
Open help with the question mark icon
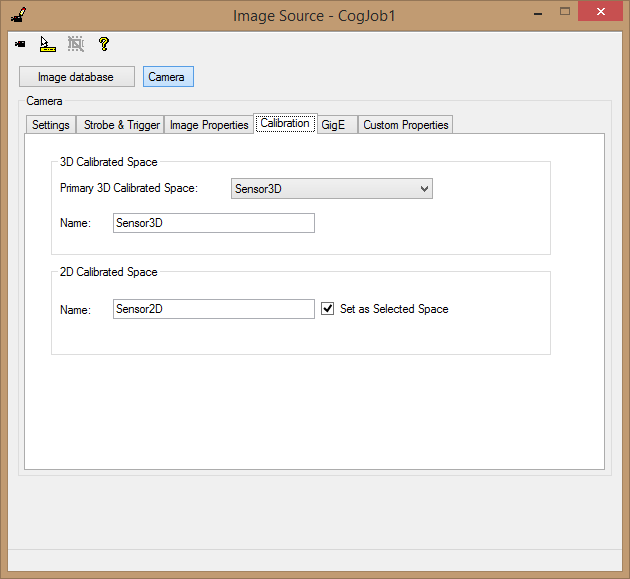104,44
